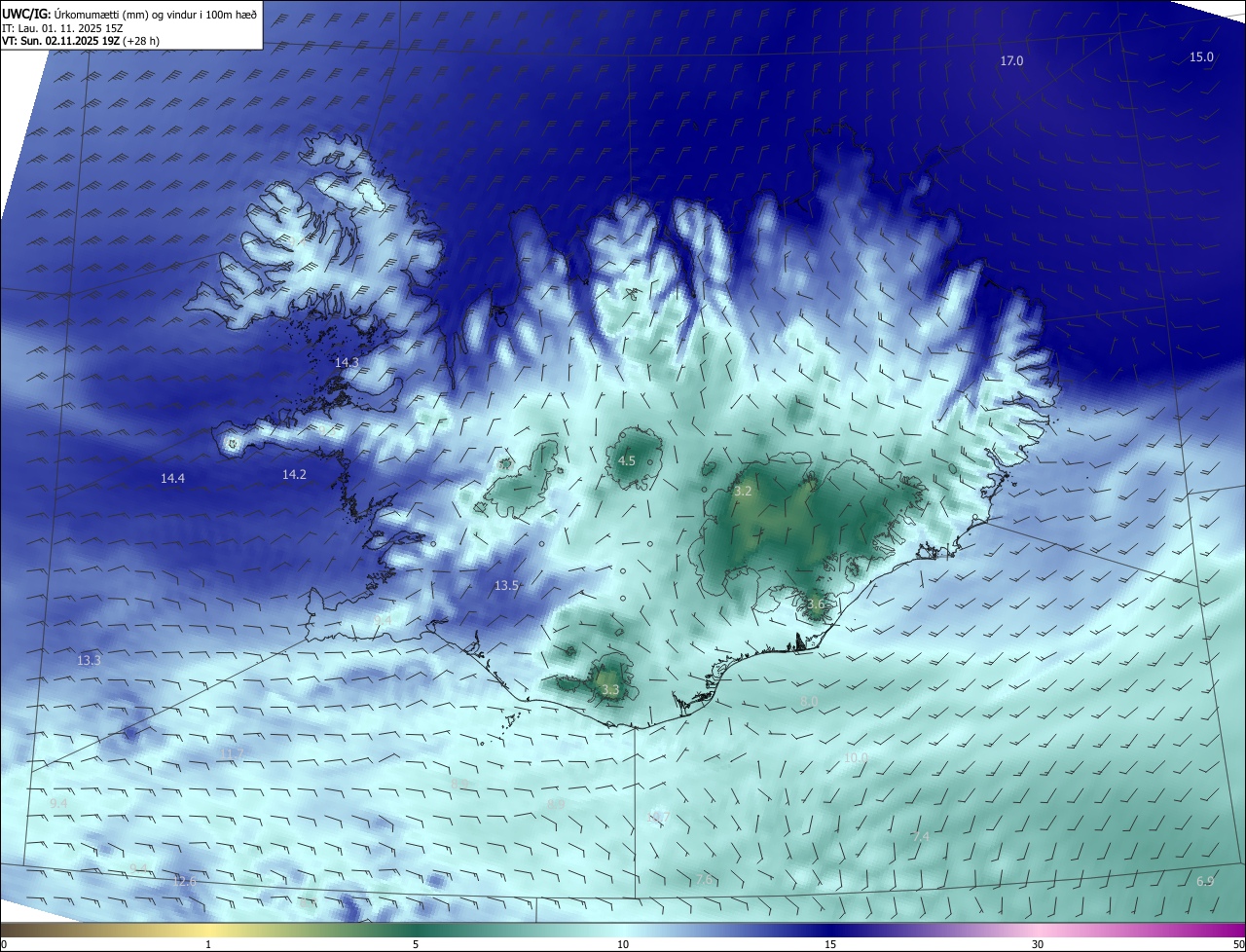1246x952 pixels.
Task: Click the 5 label on the colour scale
Action: click(416, 944)
